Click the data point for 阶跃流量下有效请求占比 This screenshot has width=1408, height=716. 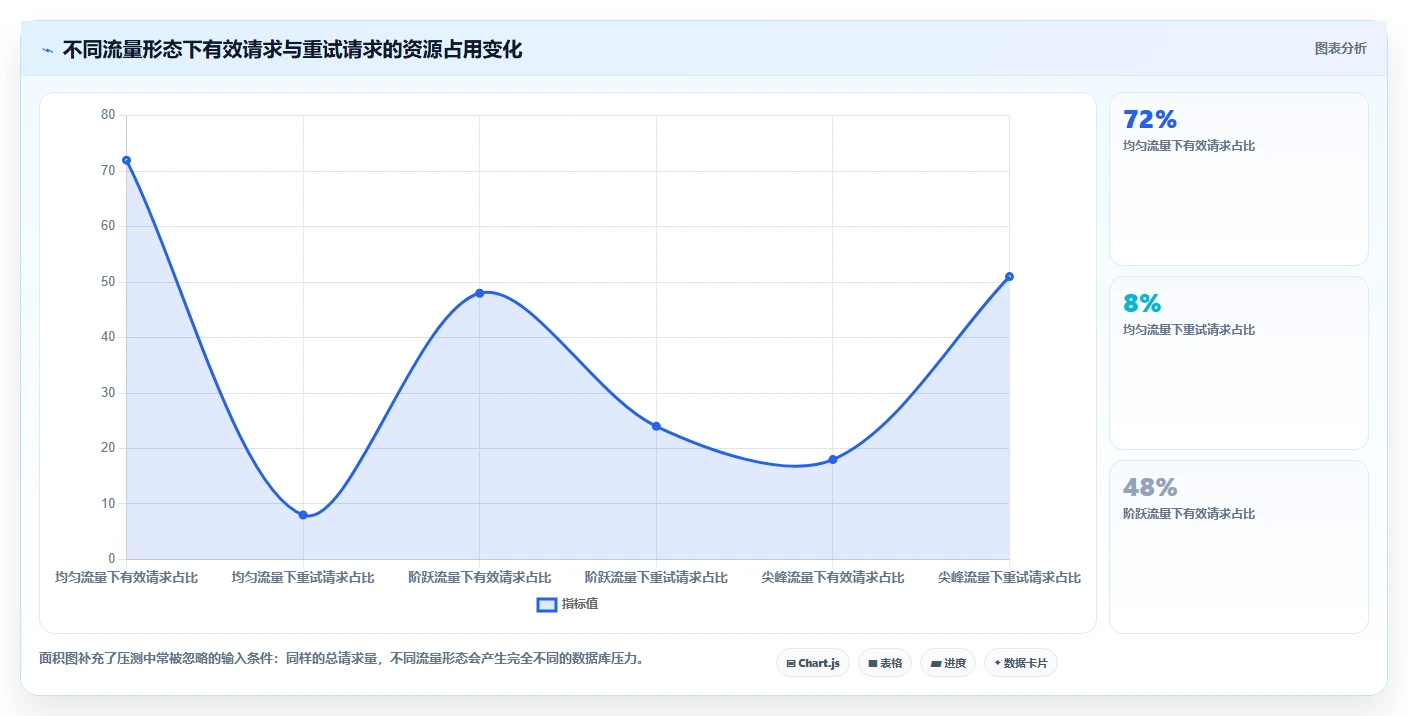(480, 293)
